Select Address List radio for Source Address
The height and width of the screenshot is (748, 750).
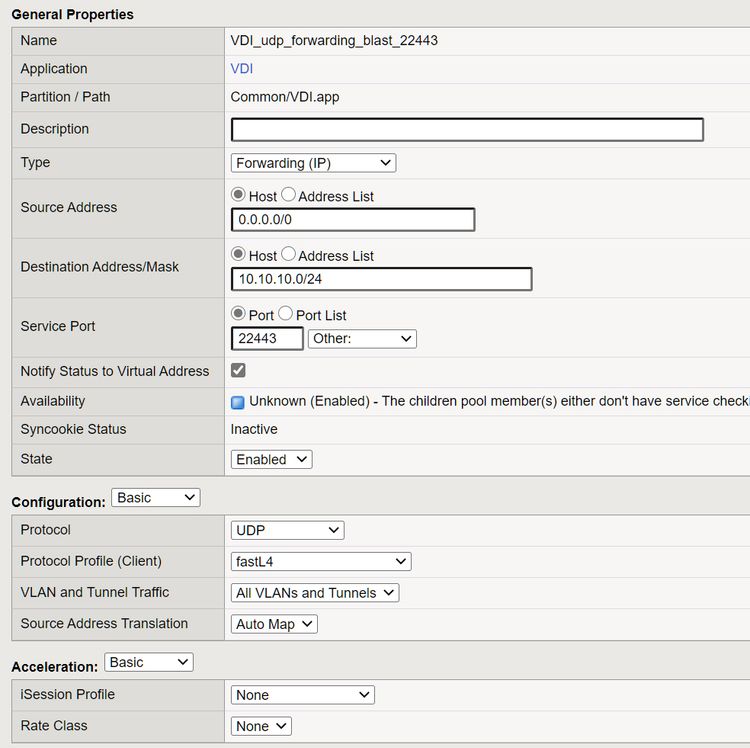click(288, 195)
